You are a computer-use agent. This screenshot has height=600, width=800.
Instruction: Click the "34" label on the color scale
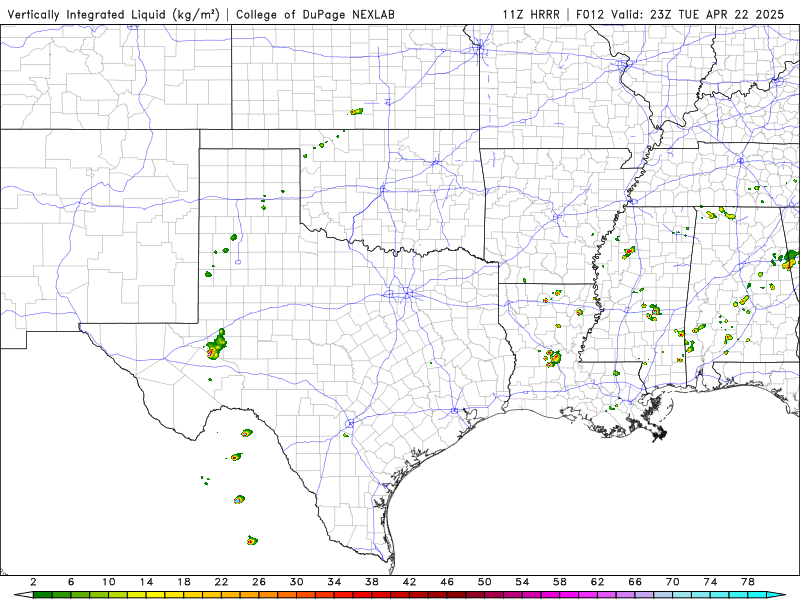[x=334, y=582]
